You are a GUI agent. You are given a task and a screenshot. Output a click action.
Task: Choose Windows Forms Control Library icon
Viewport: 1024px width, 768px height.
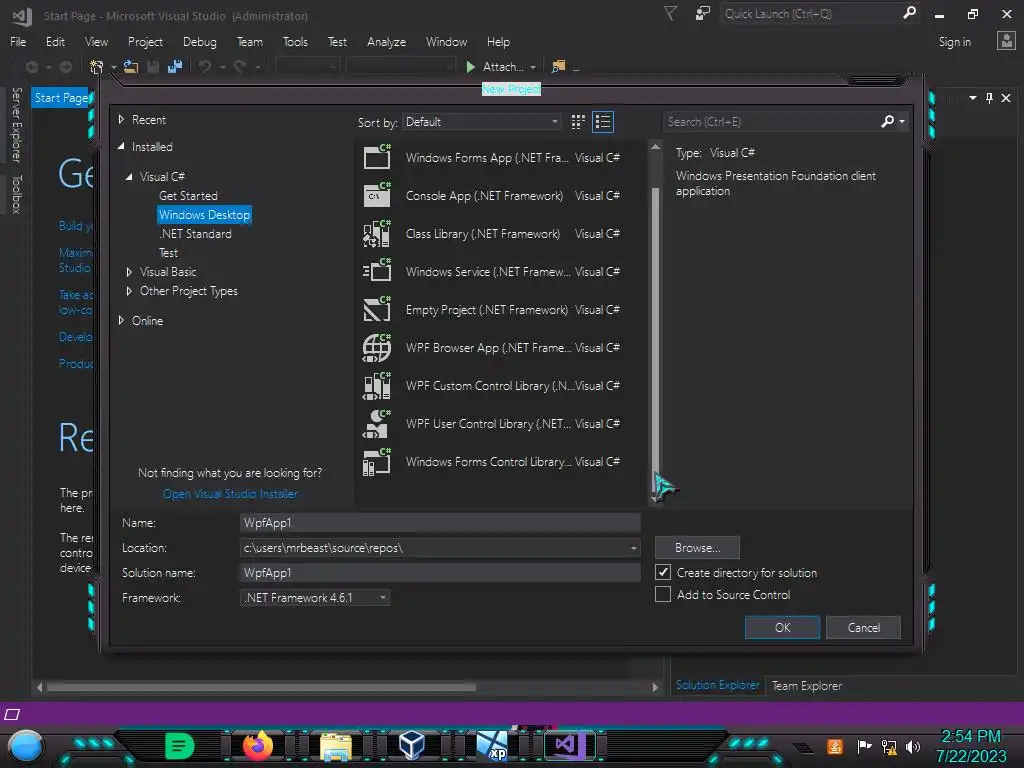click(377, 461)
